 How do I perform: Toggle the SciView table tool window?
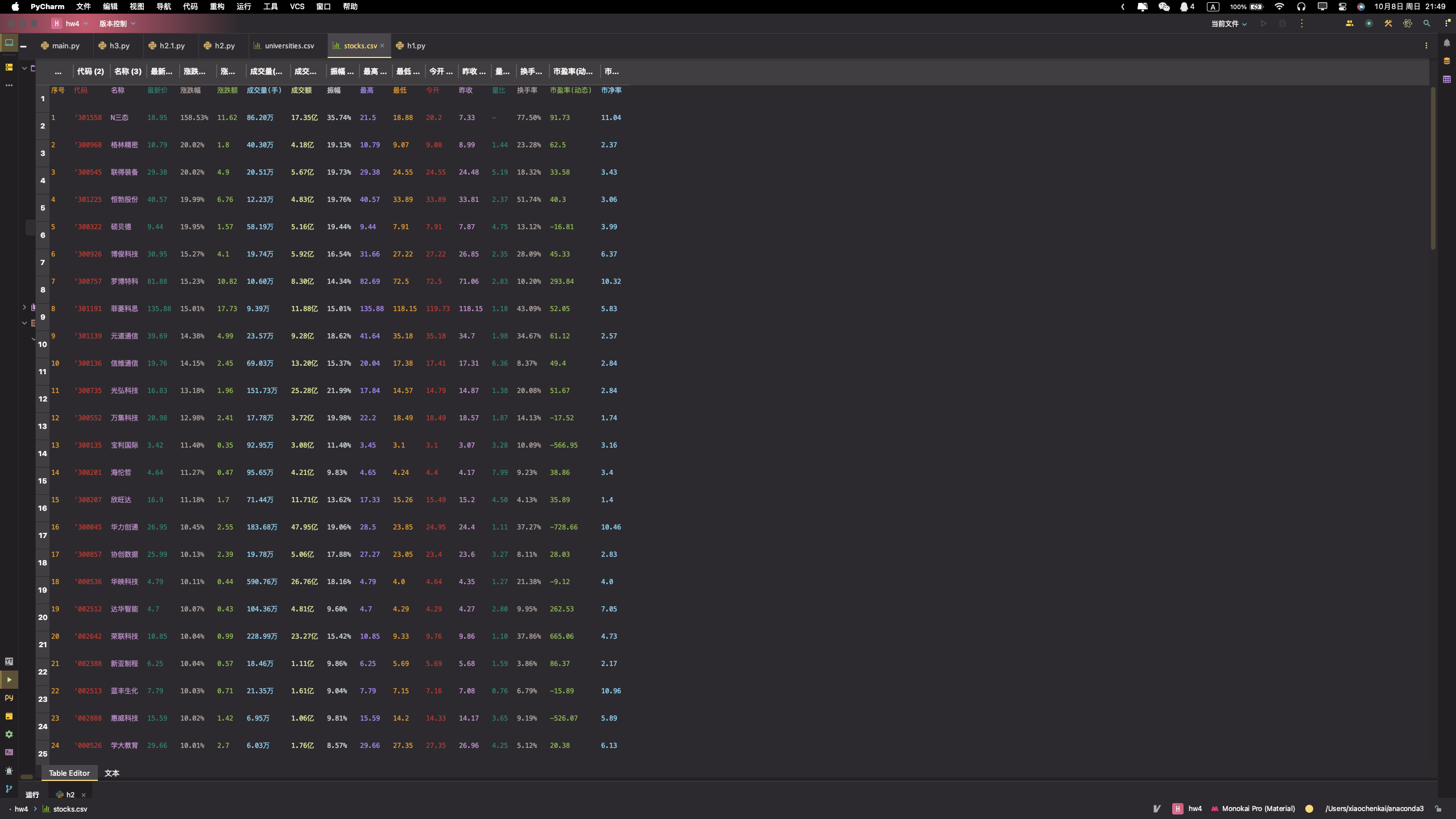tap(1447, 80)
